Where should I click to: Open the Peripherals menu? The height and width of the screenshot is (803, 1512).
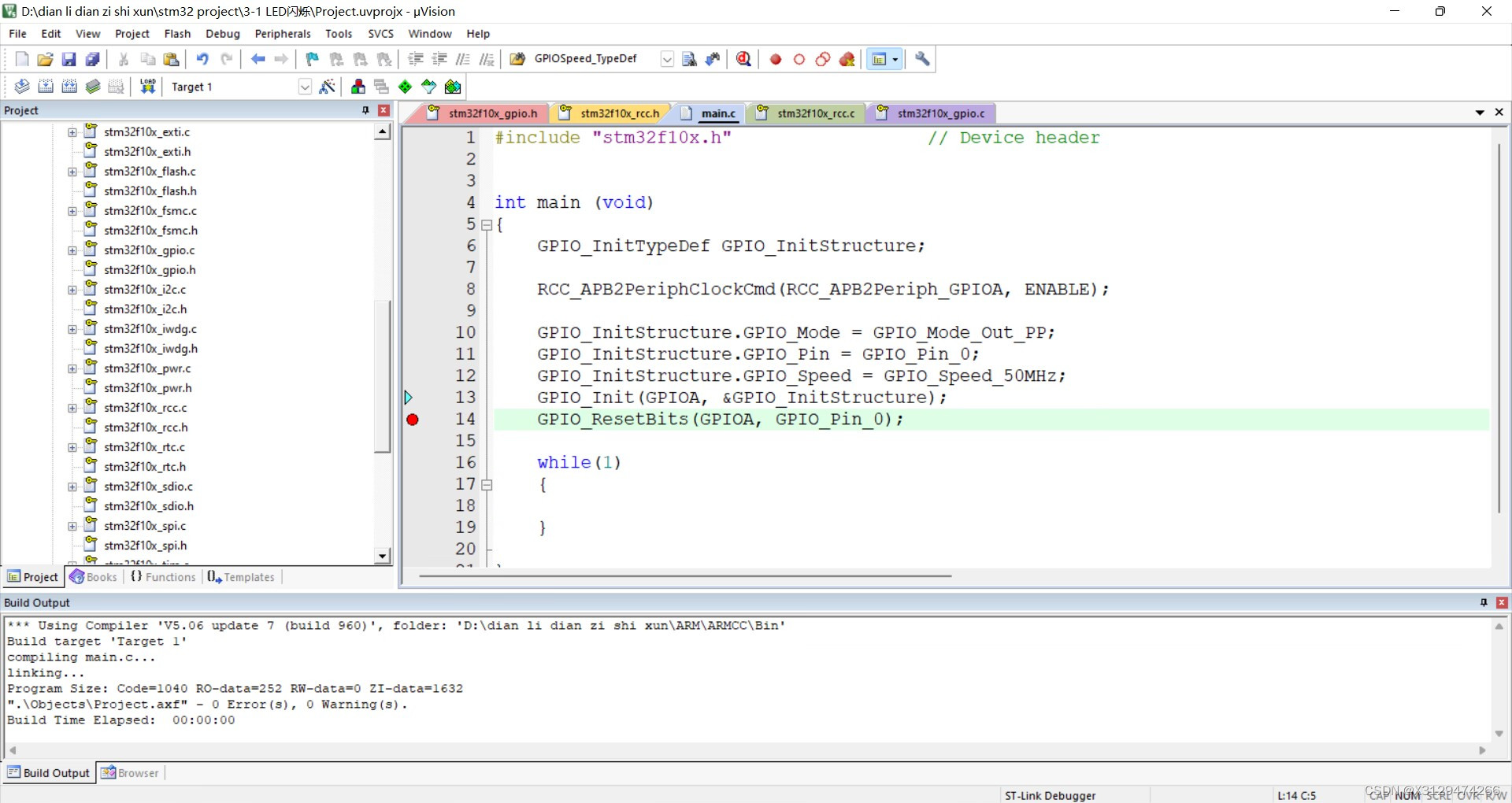282,34
